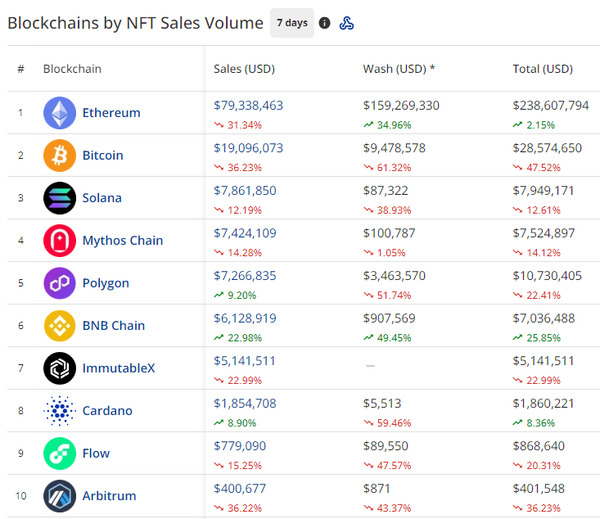Open the Arbitrum blockchain name link

(109, 495)
